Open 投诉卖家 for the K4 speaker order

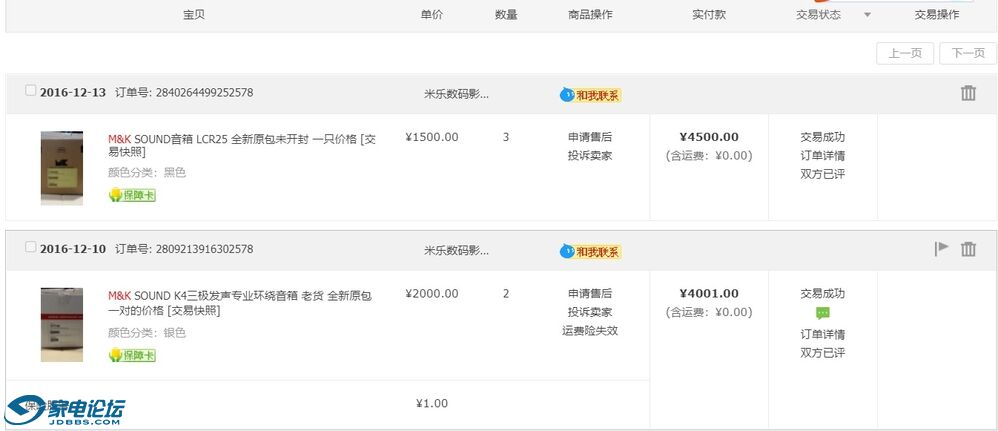(x=590, y=312)
